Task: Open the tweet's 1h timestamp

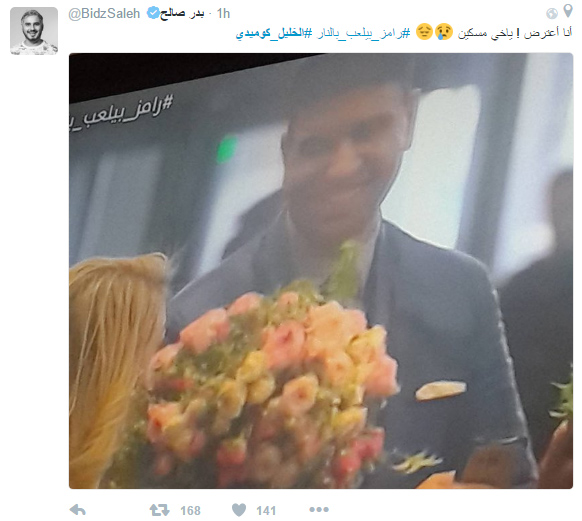Action: click(x=223, y=14)
